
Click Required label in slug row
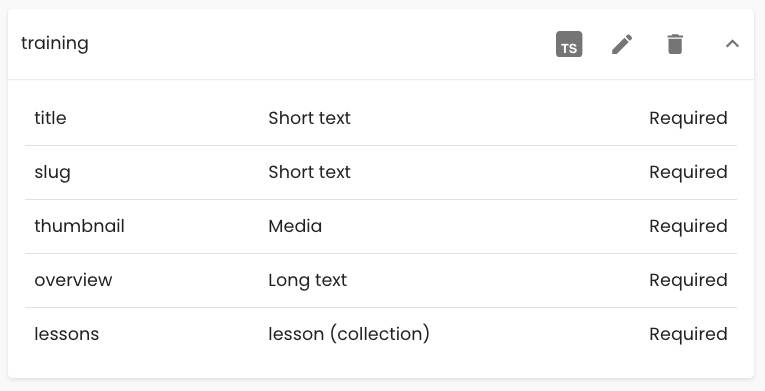pyautogui.click(x=688, y=172)
